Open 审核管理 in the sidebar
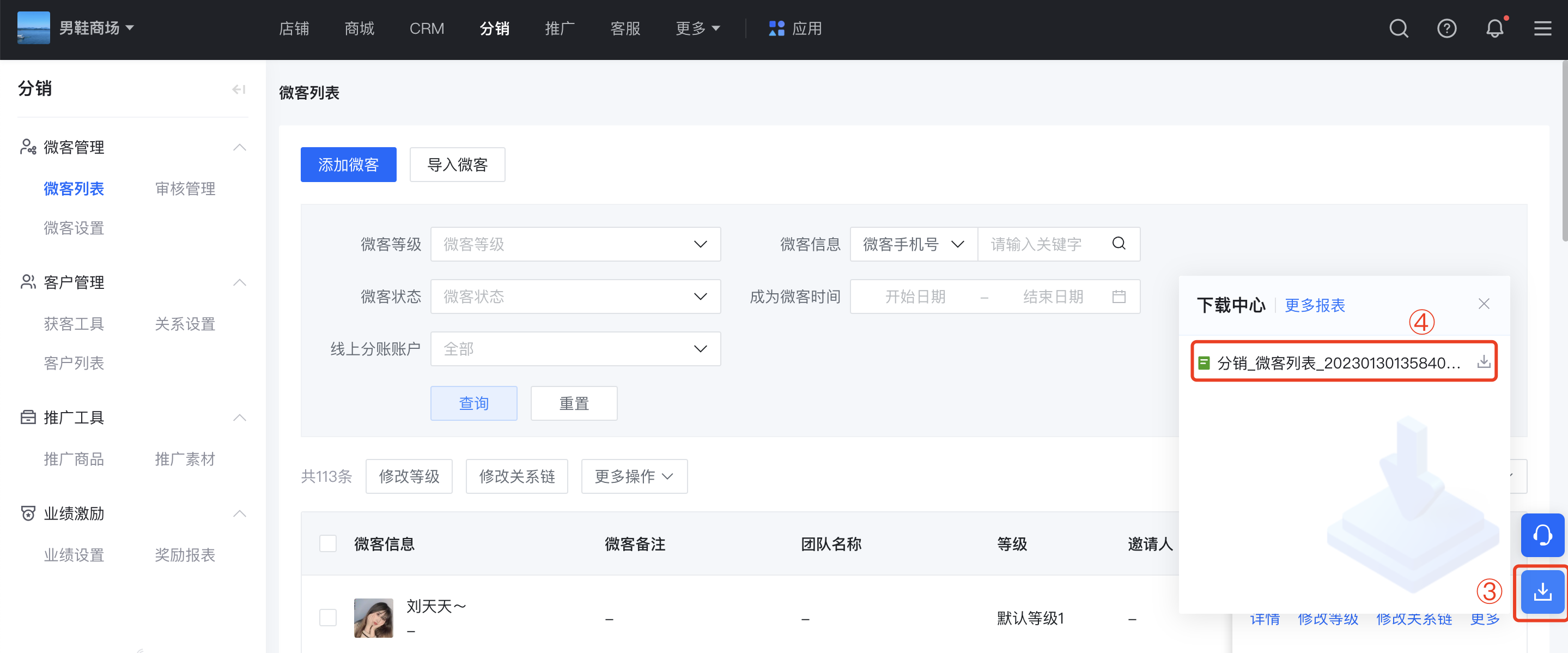This screenshot has height=653, width=1568. 185,189
